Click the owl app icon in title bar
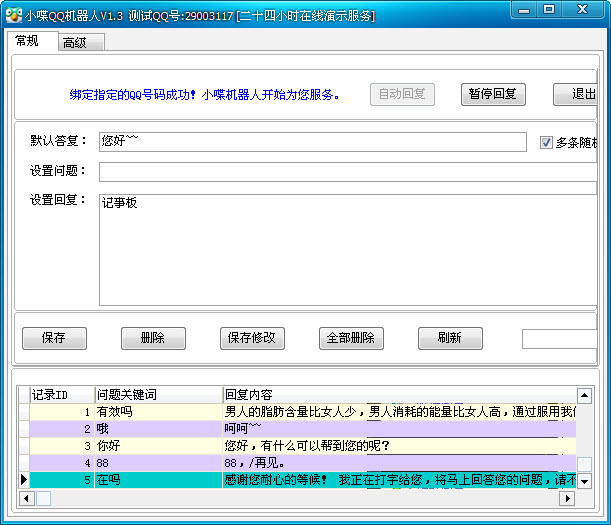This screenshot has width=611, height=525. coord(14,15)
